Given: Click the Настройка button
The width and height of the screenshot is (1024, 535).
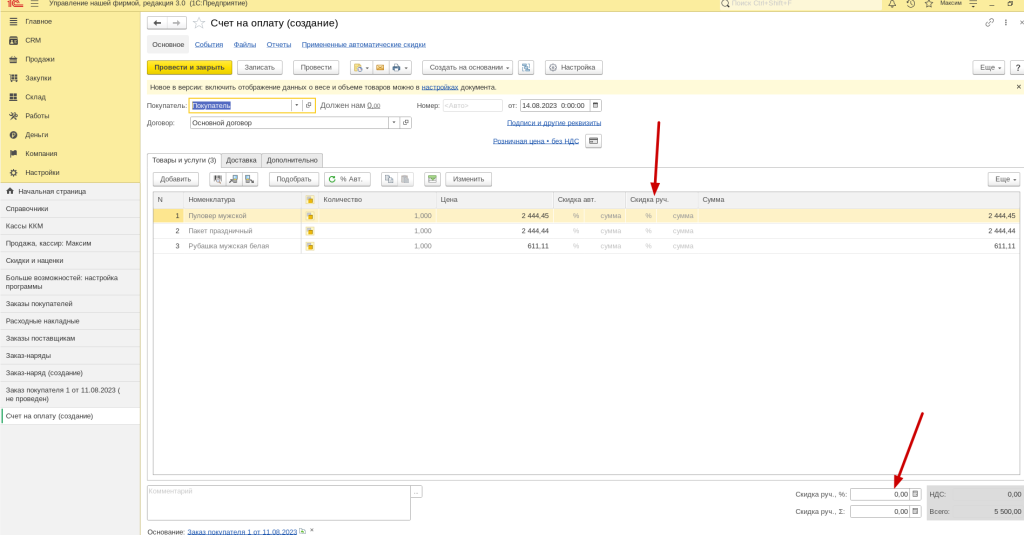Looking at the screenshot, I should (573, 67).
